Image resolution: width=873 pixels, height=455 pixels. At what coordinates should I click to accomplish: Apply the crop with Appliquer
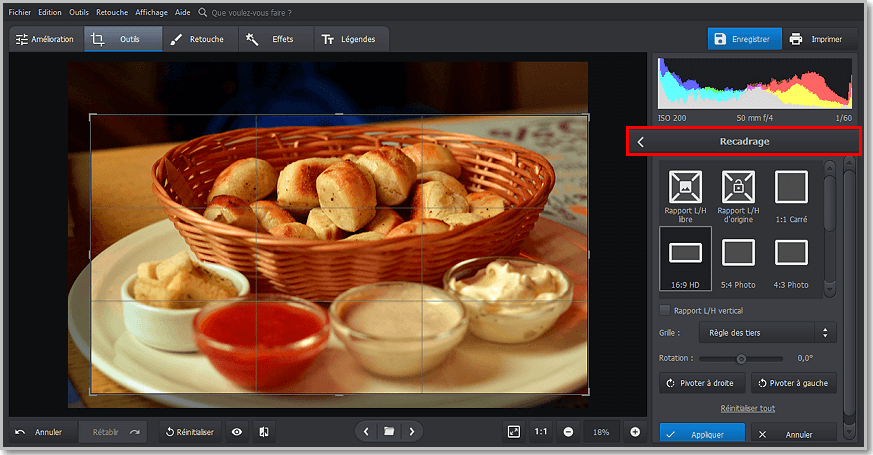pos(702,433)
